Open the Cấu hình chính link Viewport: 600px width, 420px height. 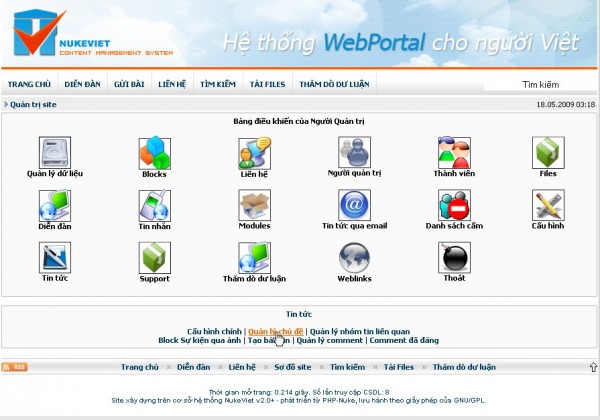(x=214, y=332)
